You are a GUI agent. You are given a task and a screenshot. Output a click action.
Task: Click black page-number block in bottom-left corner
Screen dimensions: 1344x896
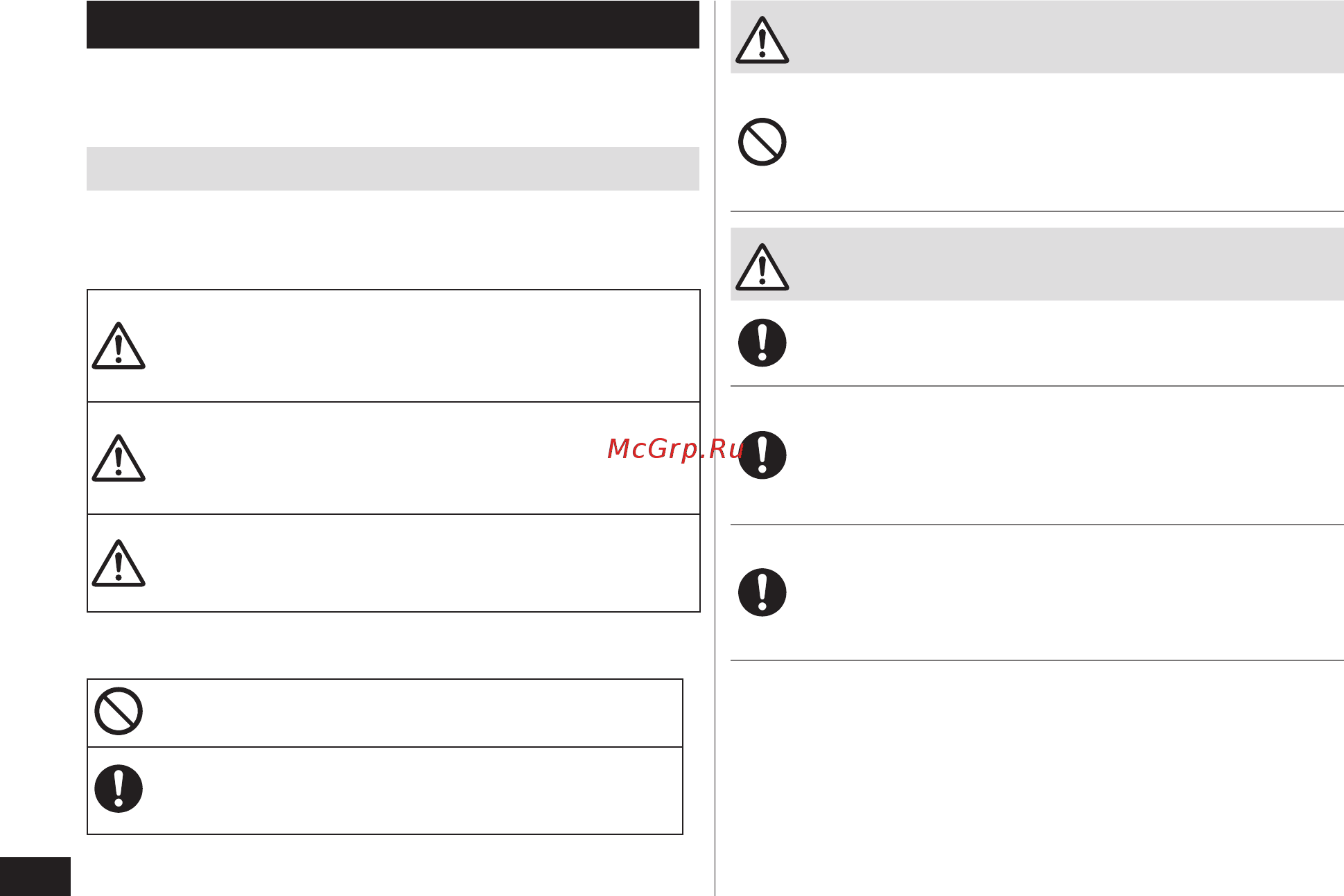click(x=35, y=877)
